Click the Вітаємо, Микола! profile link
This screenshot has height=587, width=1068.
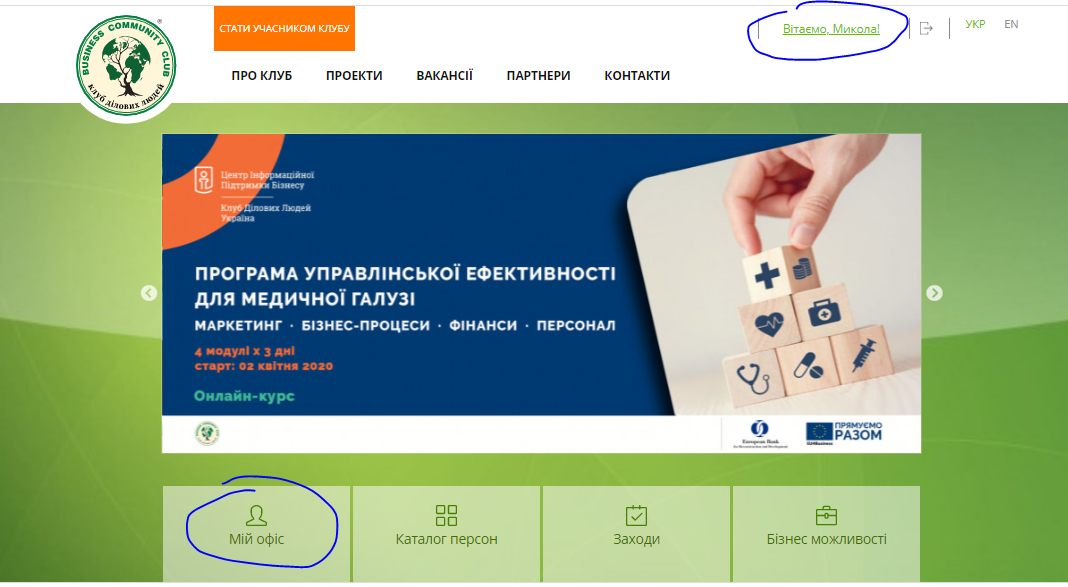coord(831,29)
